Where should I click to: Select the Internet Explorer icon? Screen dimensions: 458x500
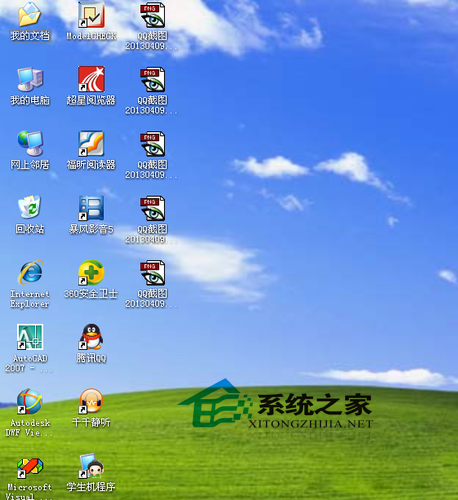coord(30,272)
